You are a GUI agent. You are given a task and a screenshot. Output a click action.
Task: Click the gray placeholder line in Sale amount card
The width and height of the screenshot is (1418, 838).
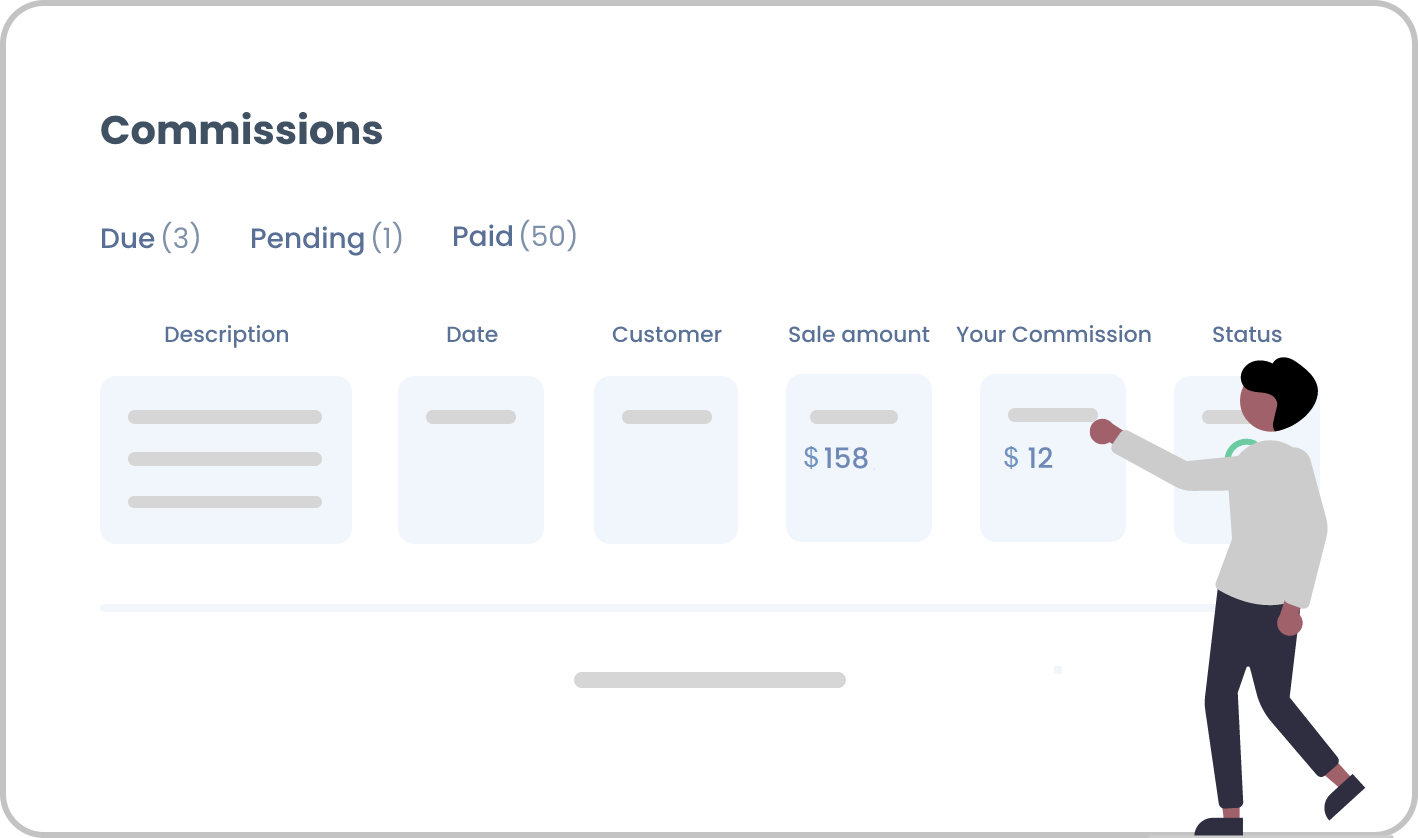click(x=854, y=417)
